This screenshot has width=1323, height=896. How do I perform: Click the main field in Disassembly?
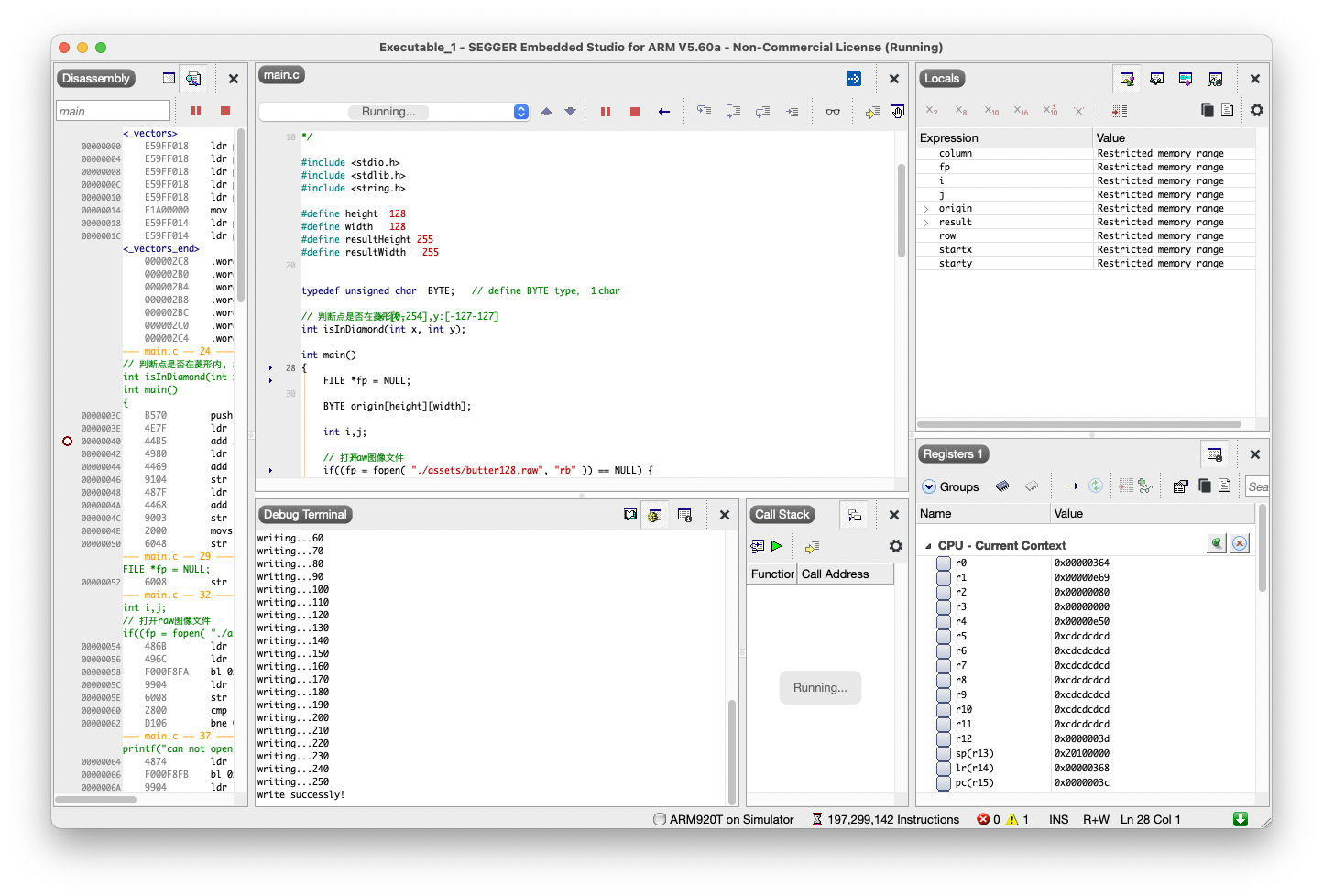click(113, 112)
